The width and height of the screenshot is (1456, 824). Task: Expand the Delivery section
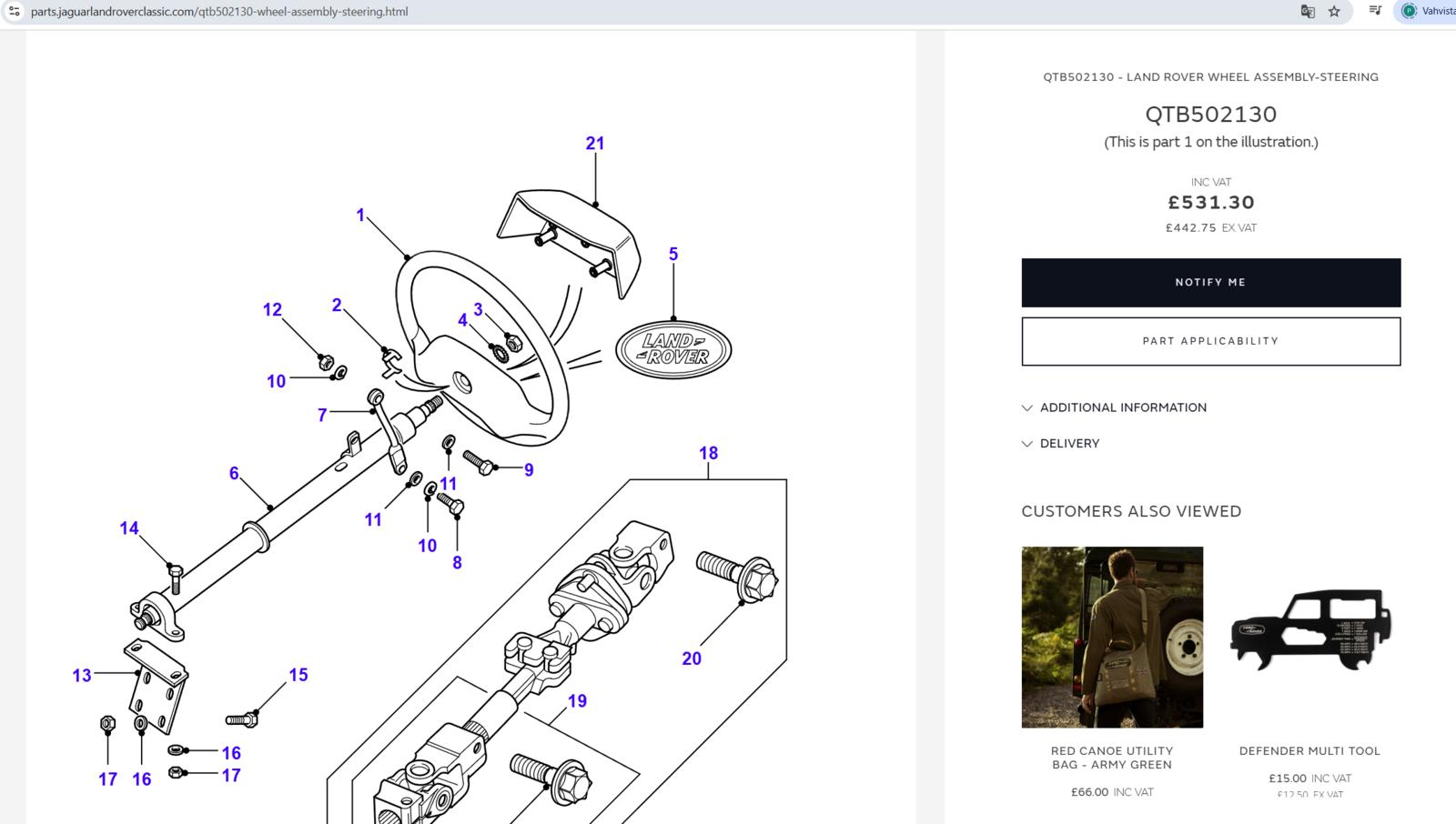pos(1069,444)
